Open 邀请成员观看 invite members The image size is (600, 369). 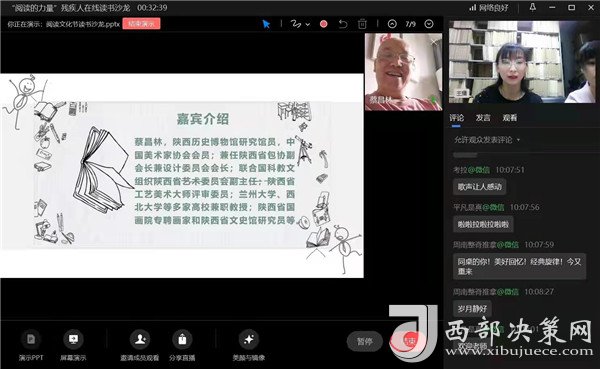coord(140,345)
